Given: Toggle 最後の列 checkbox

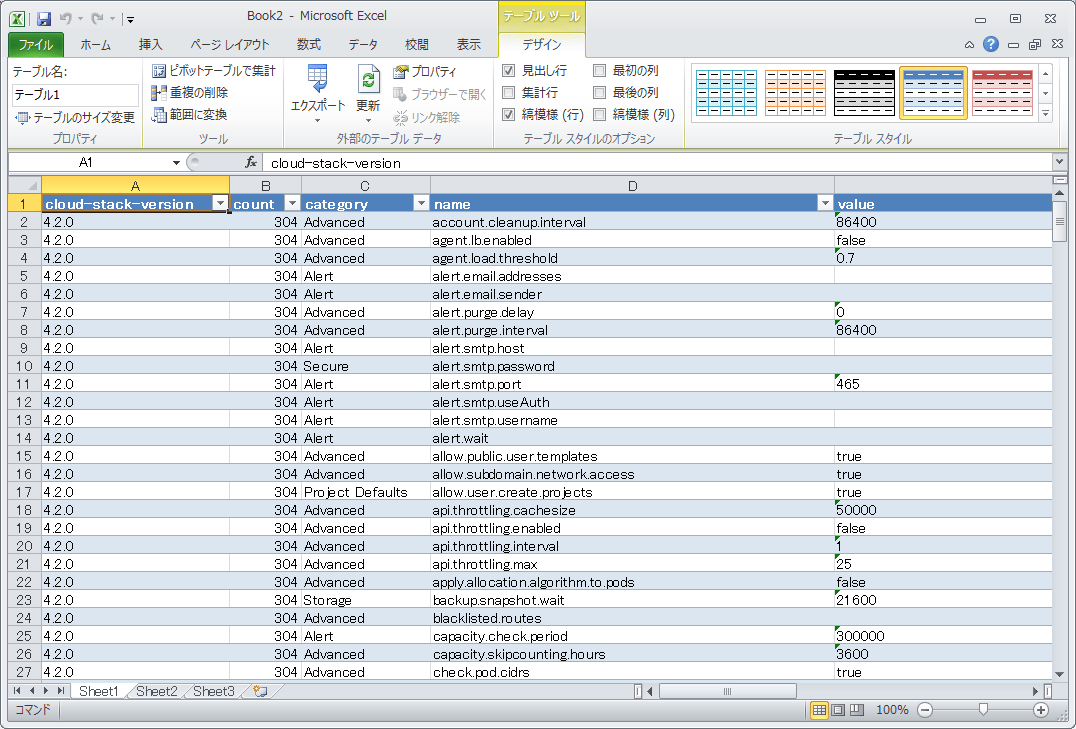Looking at the screenshot, I should [x=599, y=92].
